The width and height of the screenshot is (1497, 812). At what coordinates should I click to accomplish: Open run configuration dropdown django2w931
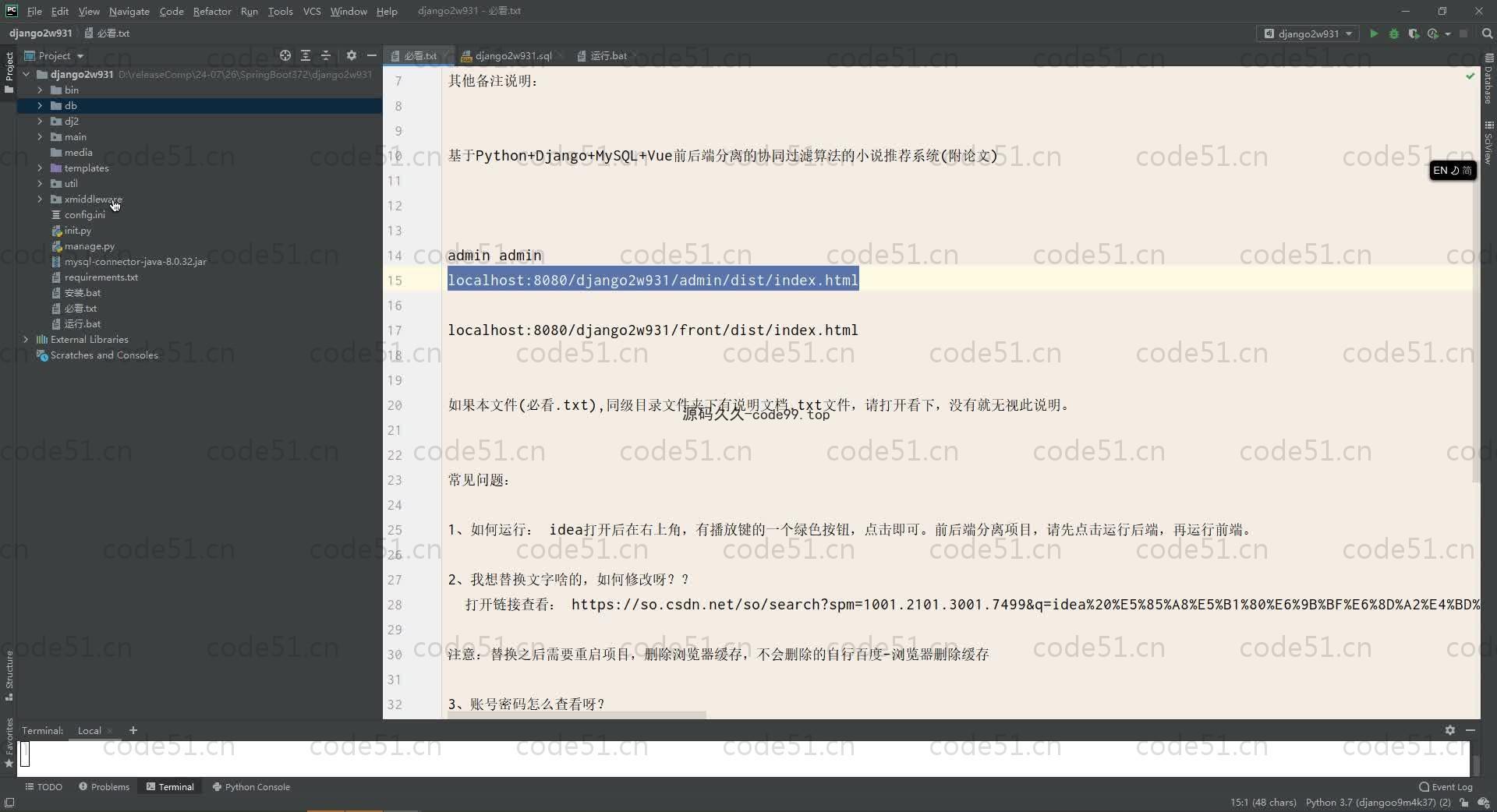click(1308, 34)
